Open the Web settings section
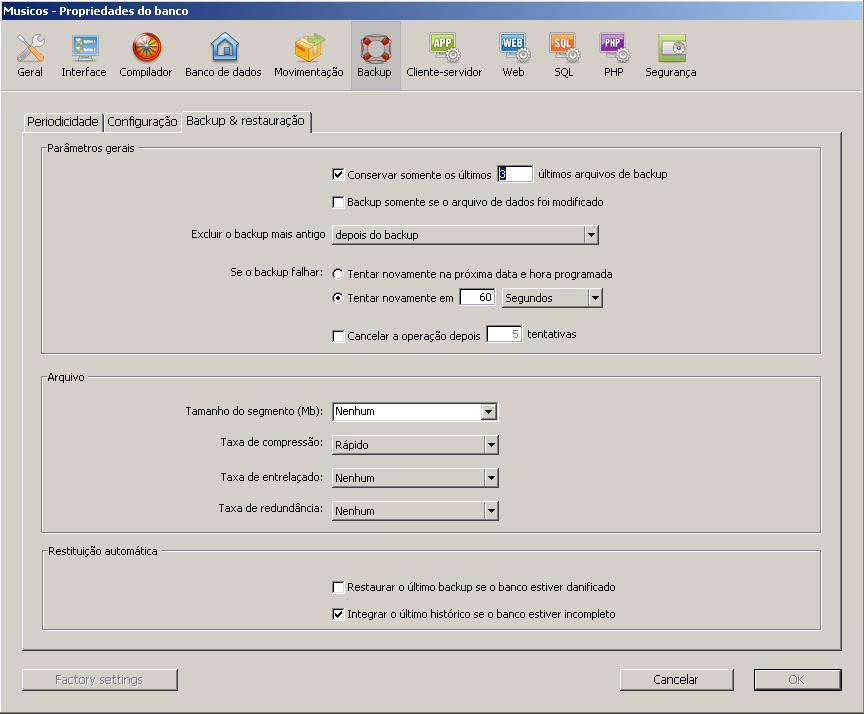 tap(514, 56)
